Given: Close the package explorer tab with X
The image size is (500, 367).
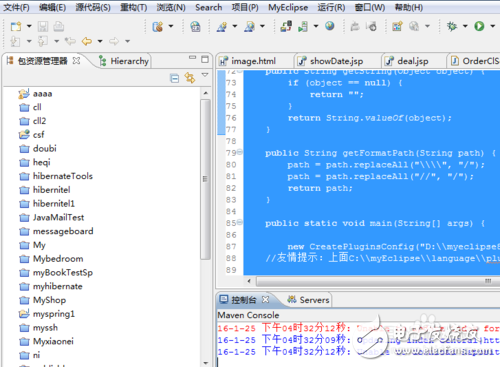Looking at the screenshot, I should [76, 61].
